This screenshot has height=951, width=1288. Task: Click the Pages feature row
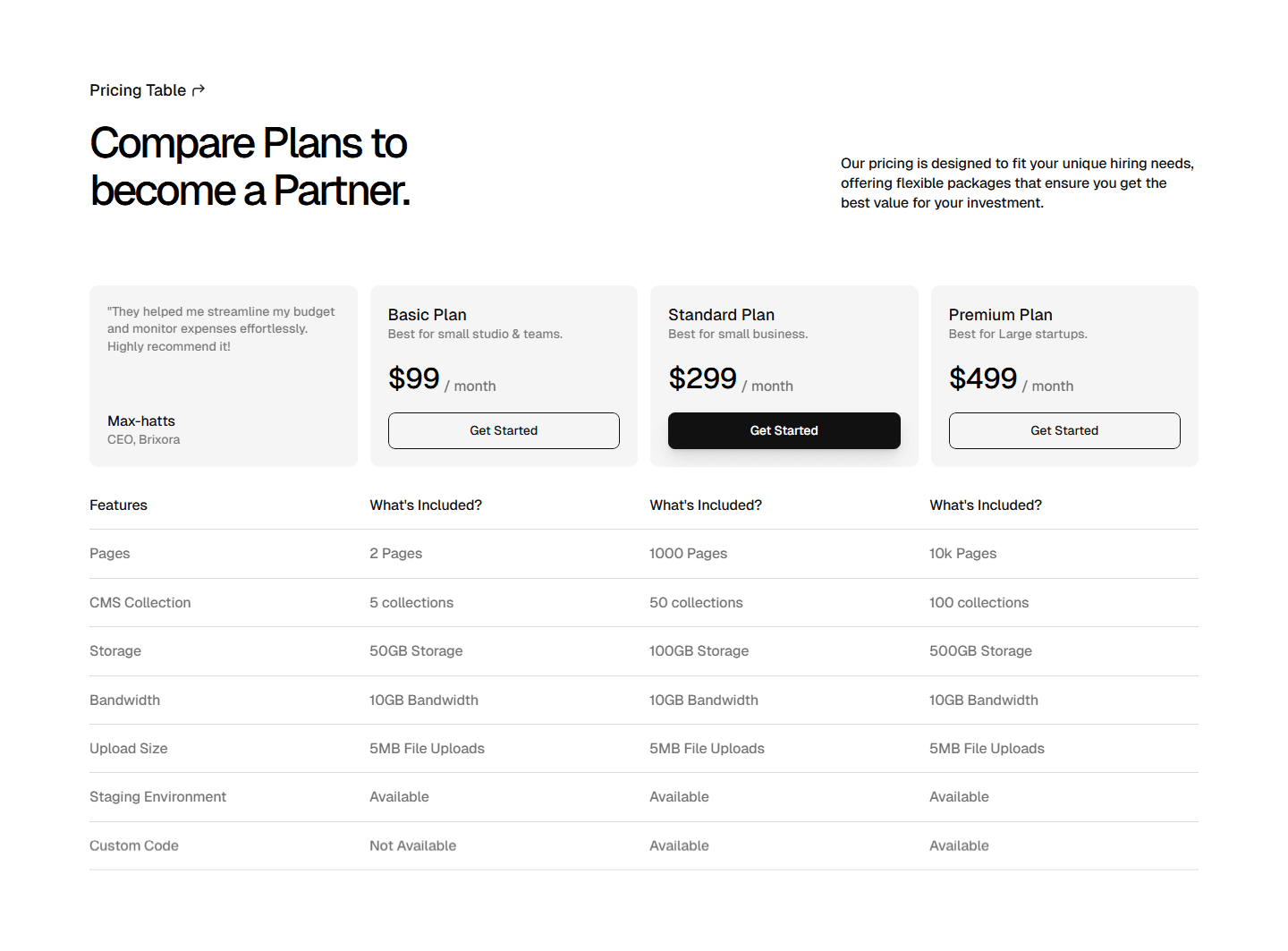[x=109, y=553]
